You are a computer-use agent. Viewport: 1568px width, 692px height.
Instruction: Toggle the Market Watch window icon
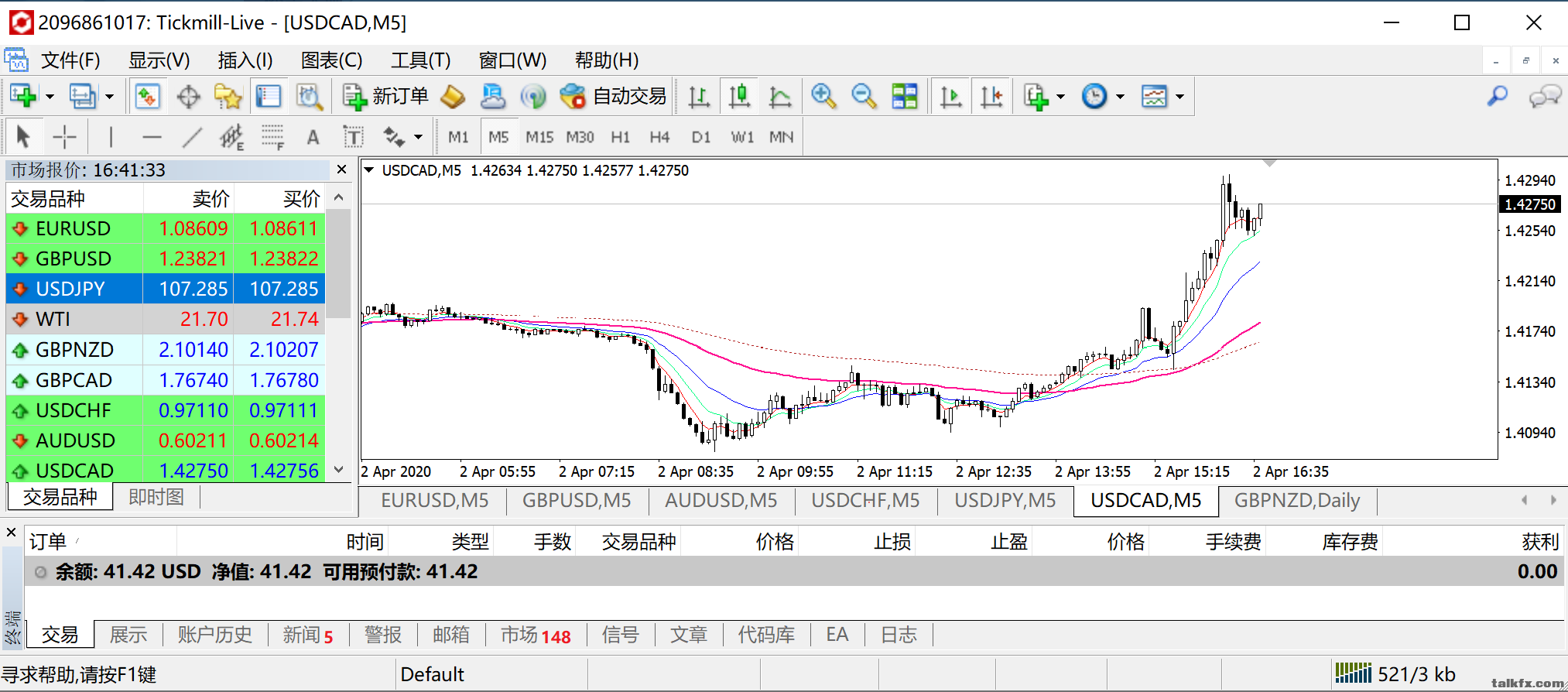[147, 97]
